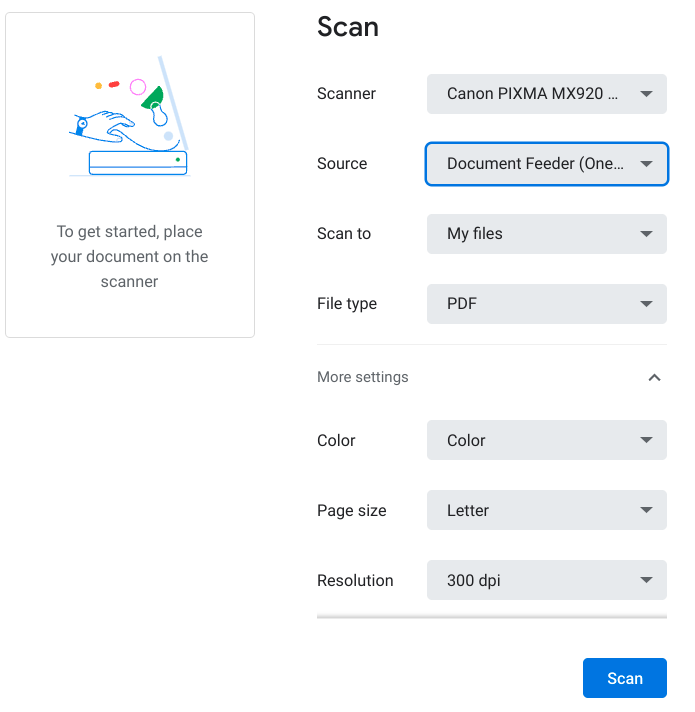Click the Scan page heading
695x712 pixels.
pyautogui.click(x=348, y=27)
